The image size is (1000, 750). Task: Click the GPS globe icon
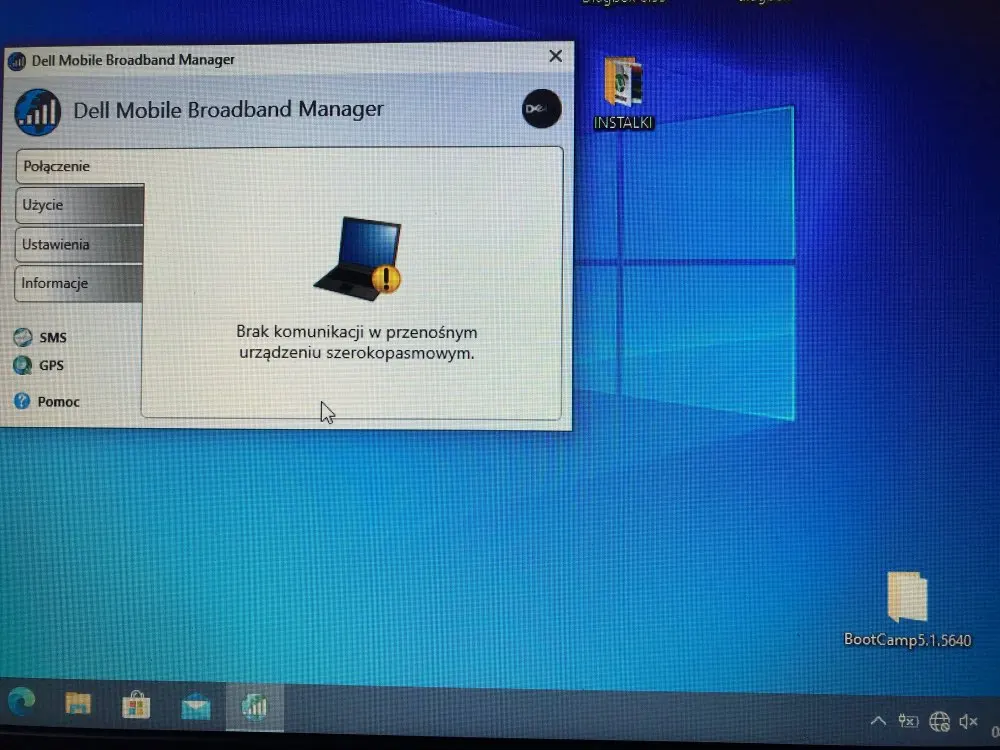[22, 365]
